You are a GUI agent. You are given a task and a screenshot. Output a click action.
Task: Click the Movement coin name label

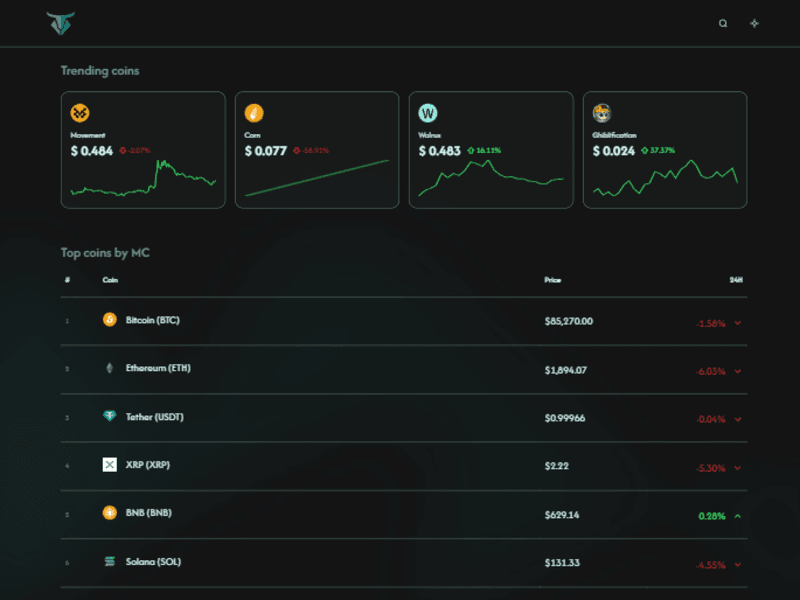pos(88,135)
